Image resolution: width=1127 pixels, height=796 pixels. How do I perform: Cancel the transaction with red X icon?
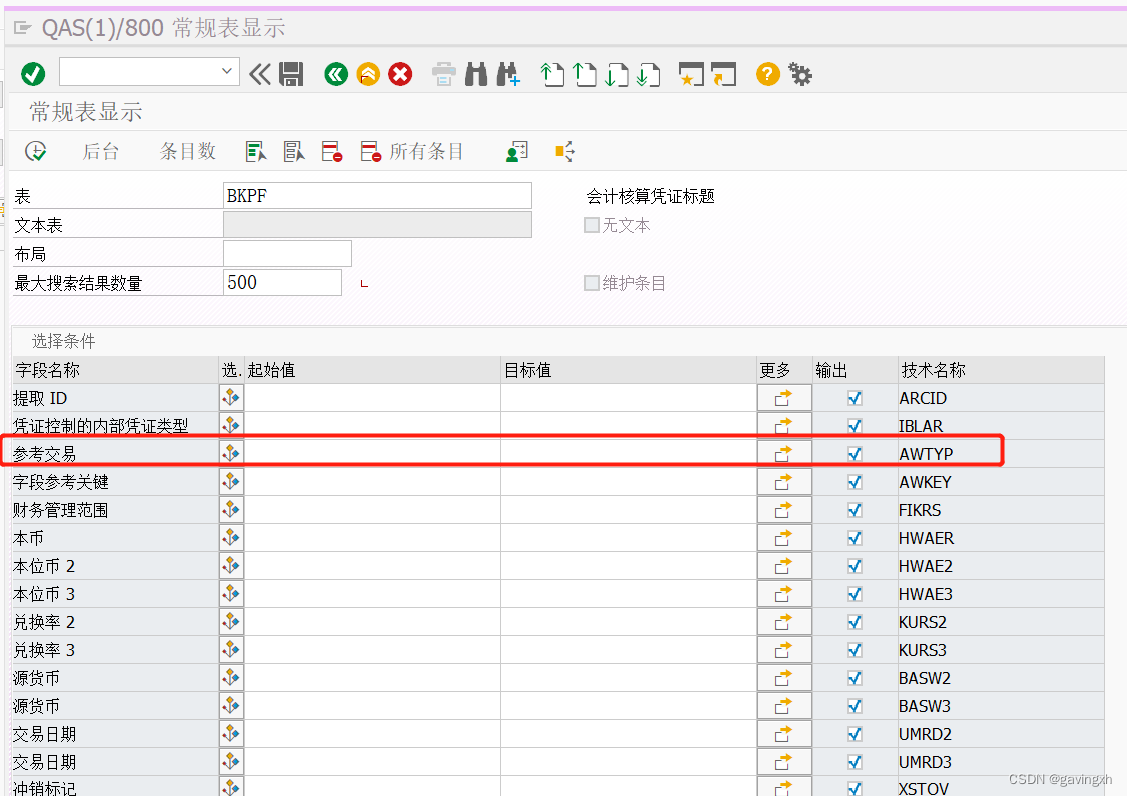[400, 74]
